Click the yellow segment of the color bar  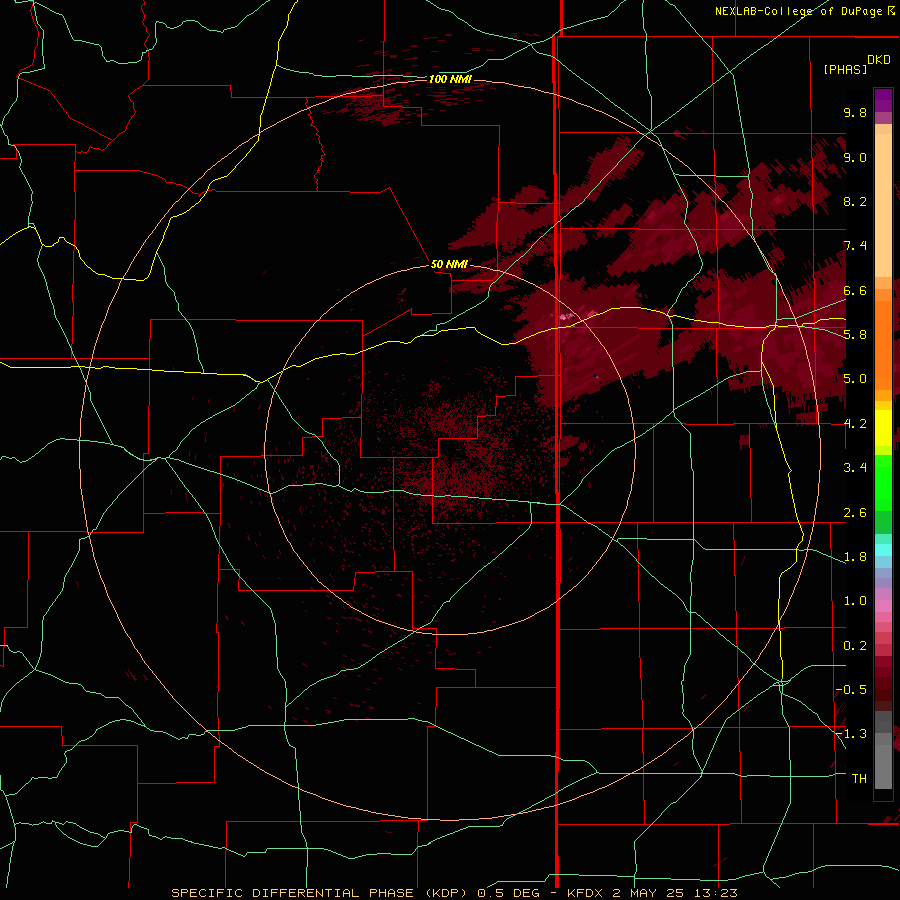883,428
